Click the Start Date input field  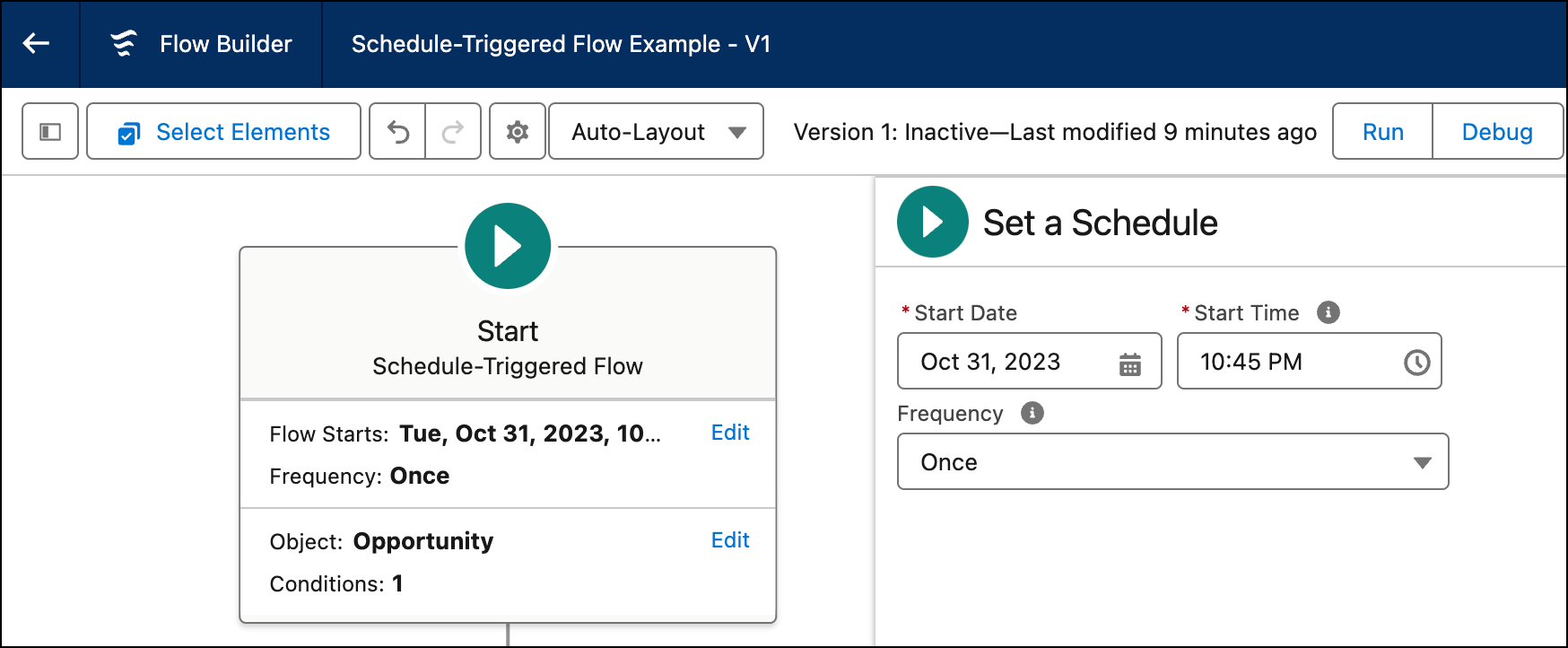tap(1030, 361)
